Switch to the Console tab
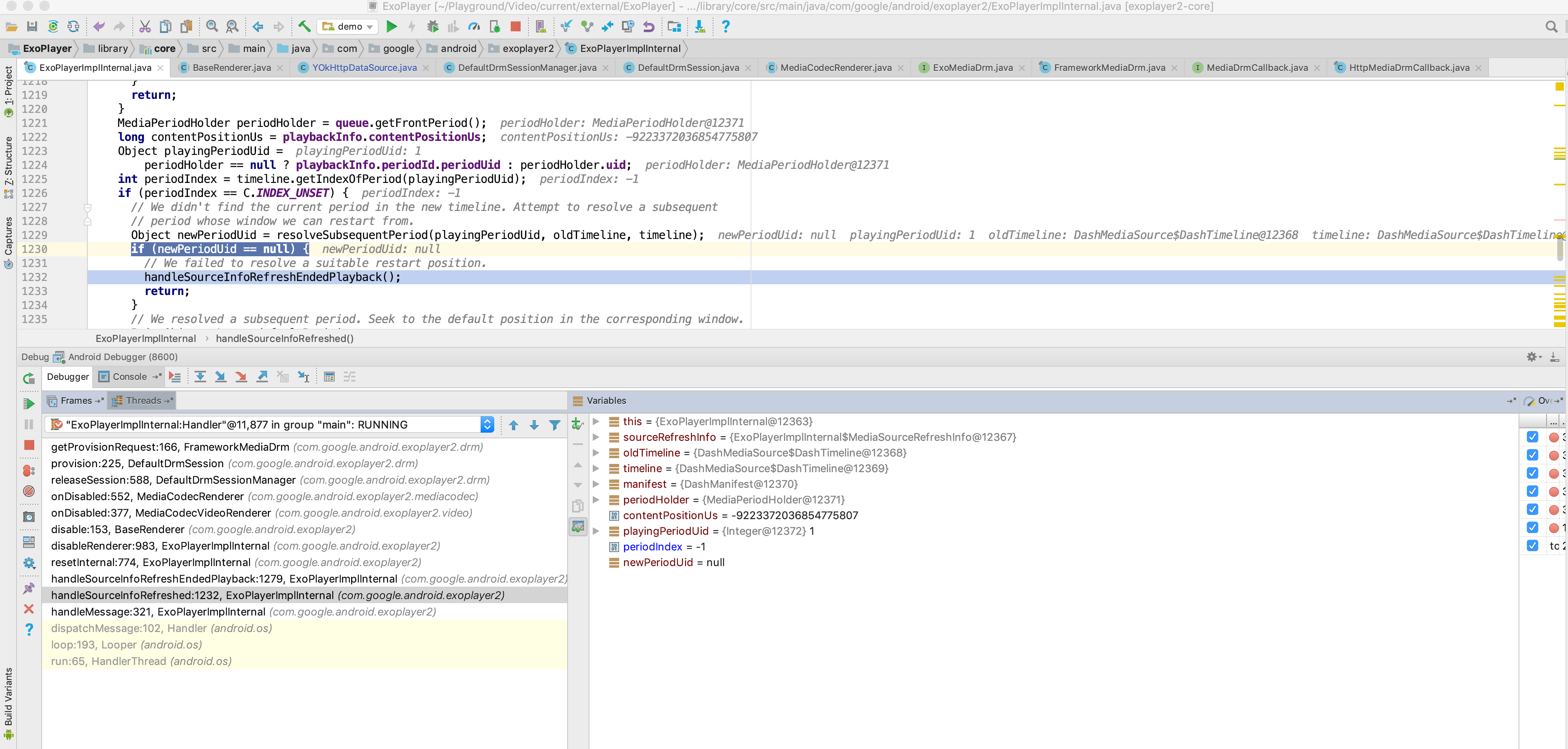This screenshot has height=749, width=1568. (x=129, y=376)
